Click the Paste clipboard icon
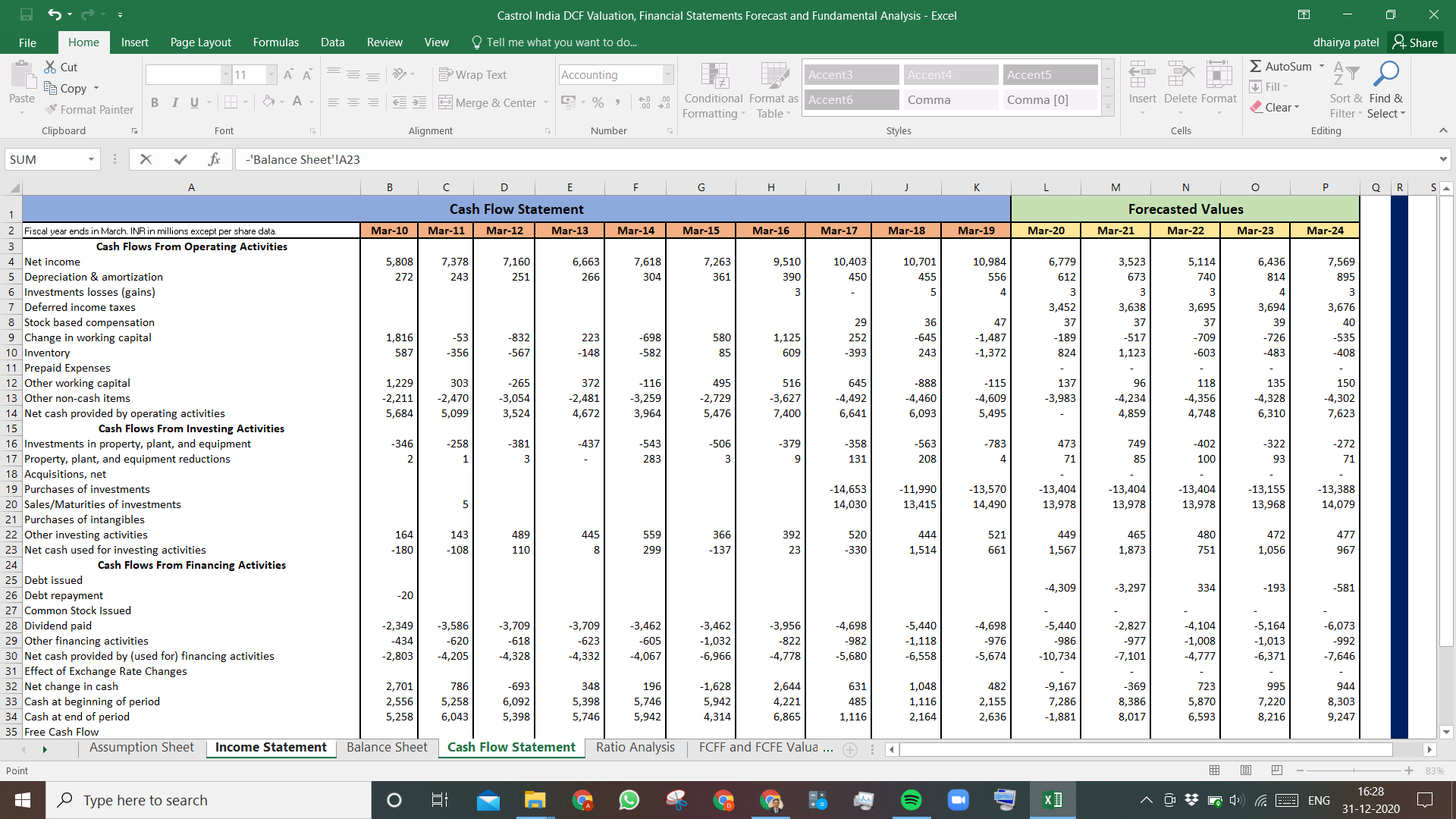Image resolution: width=1456 pixels, height=819 pixels. 22,76
